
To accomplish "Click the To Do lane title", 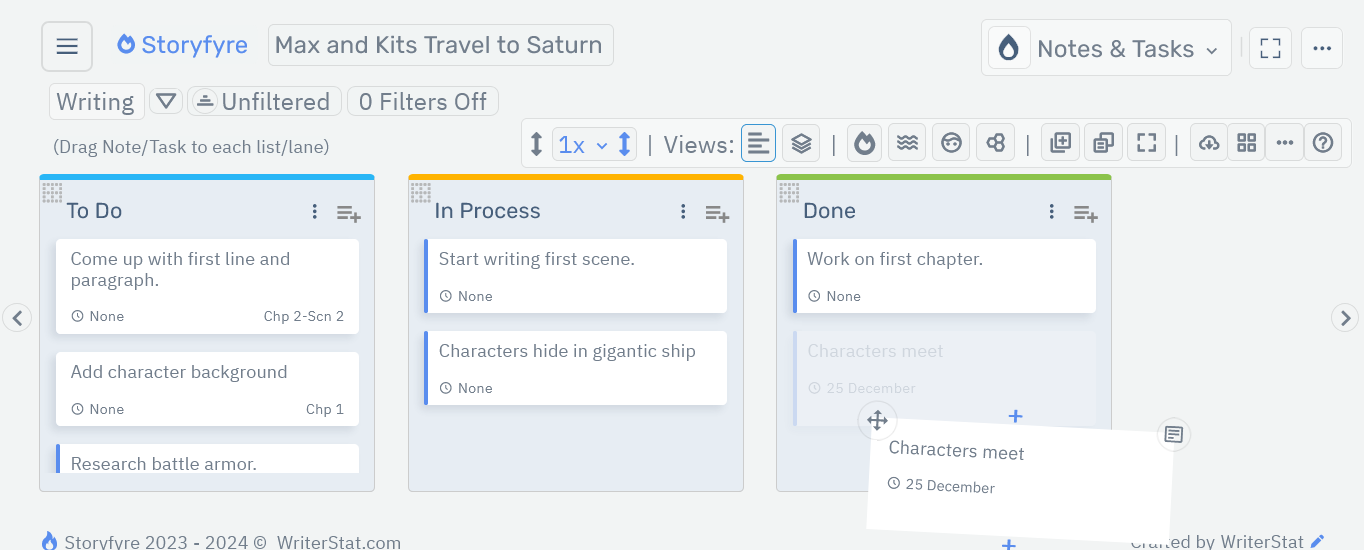I will pyautogui.click(x=94, y=211).
